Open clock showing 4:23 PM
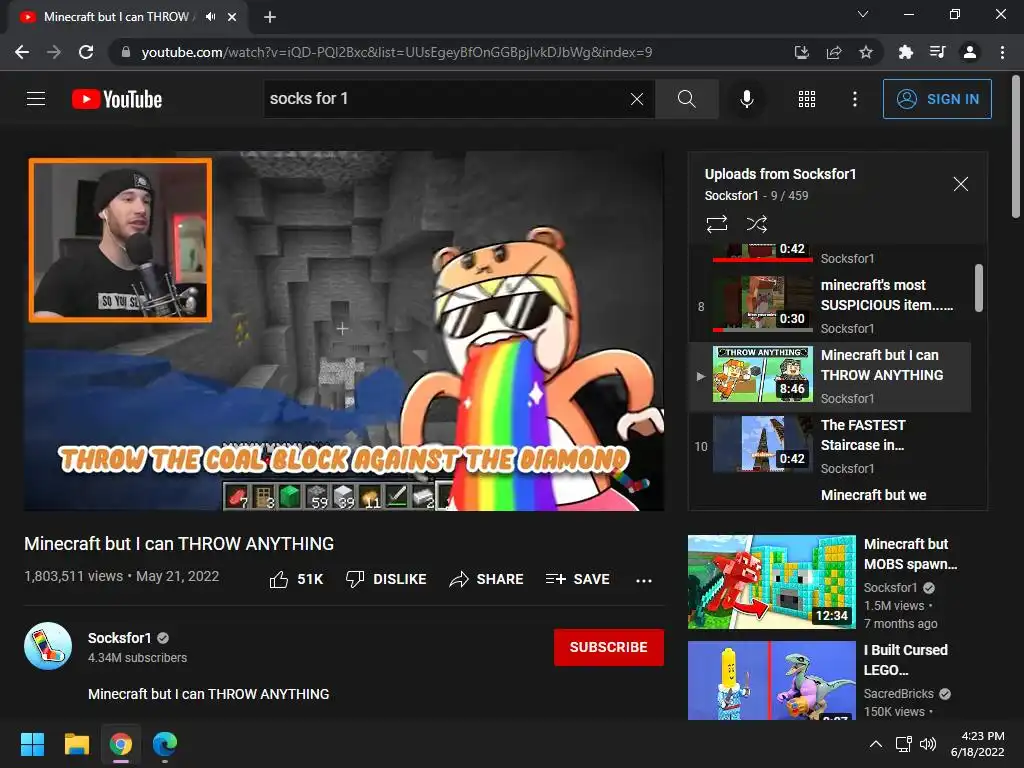The image size is (1024, 768). tap(977, 744)
